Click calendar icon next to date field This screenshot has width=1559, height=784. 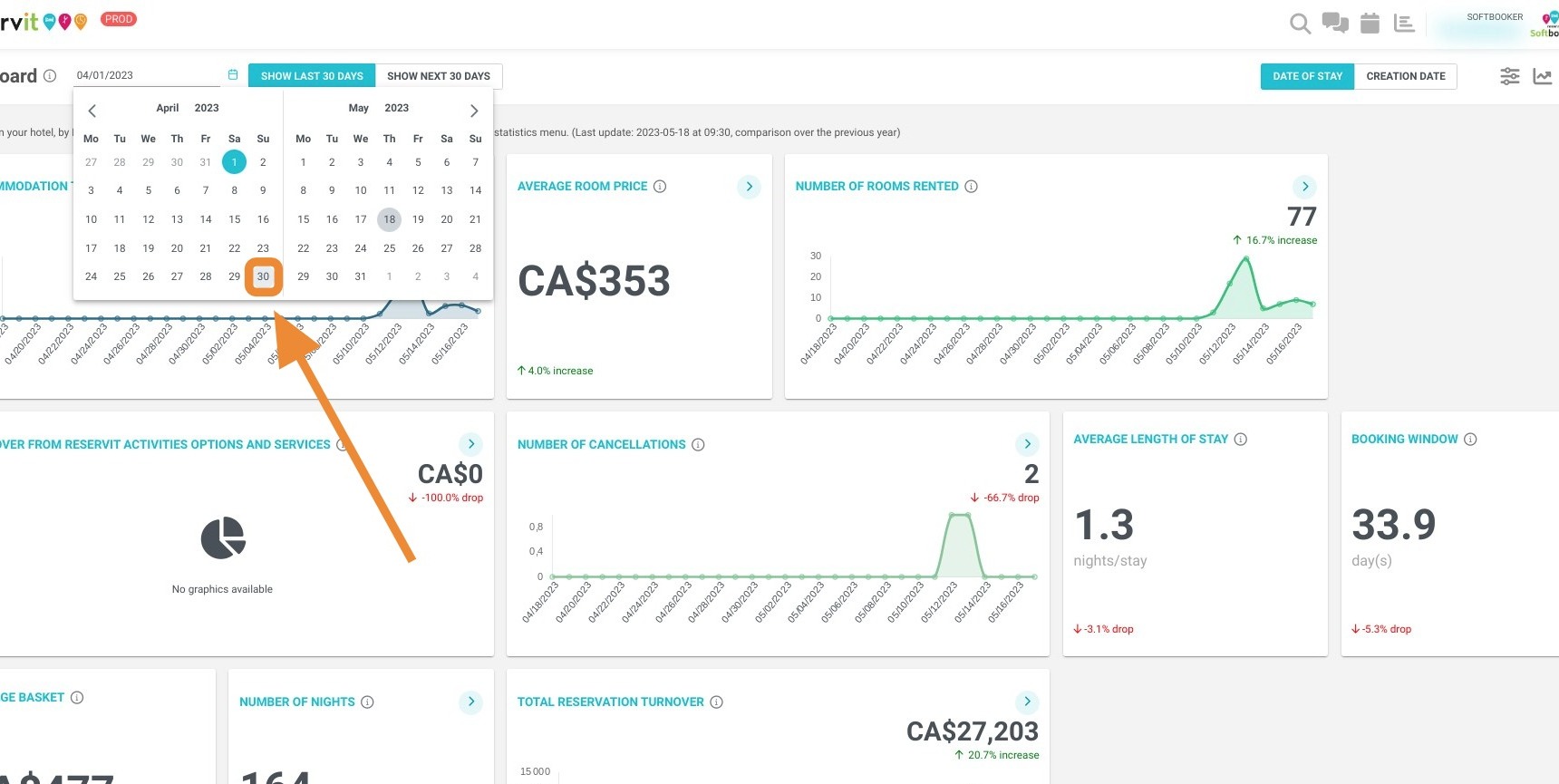coord(233,75)
